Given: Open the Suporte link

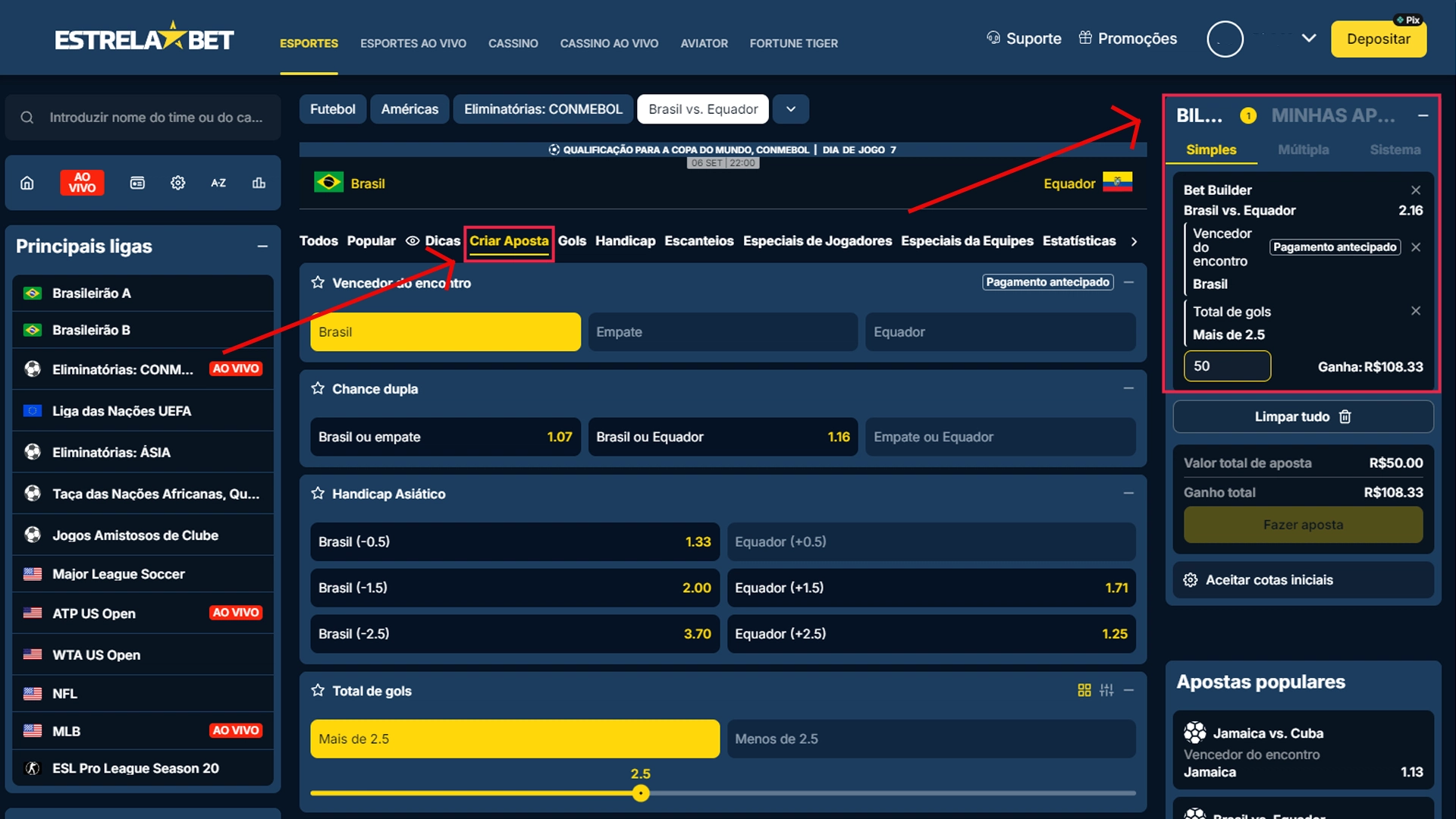Looking at the screenshot, I should tap(1024, 38).
